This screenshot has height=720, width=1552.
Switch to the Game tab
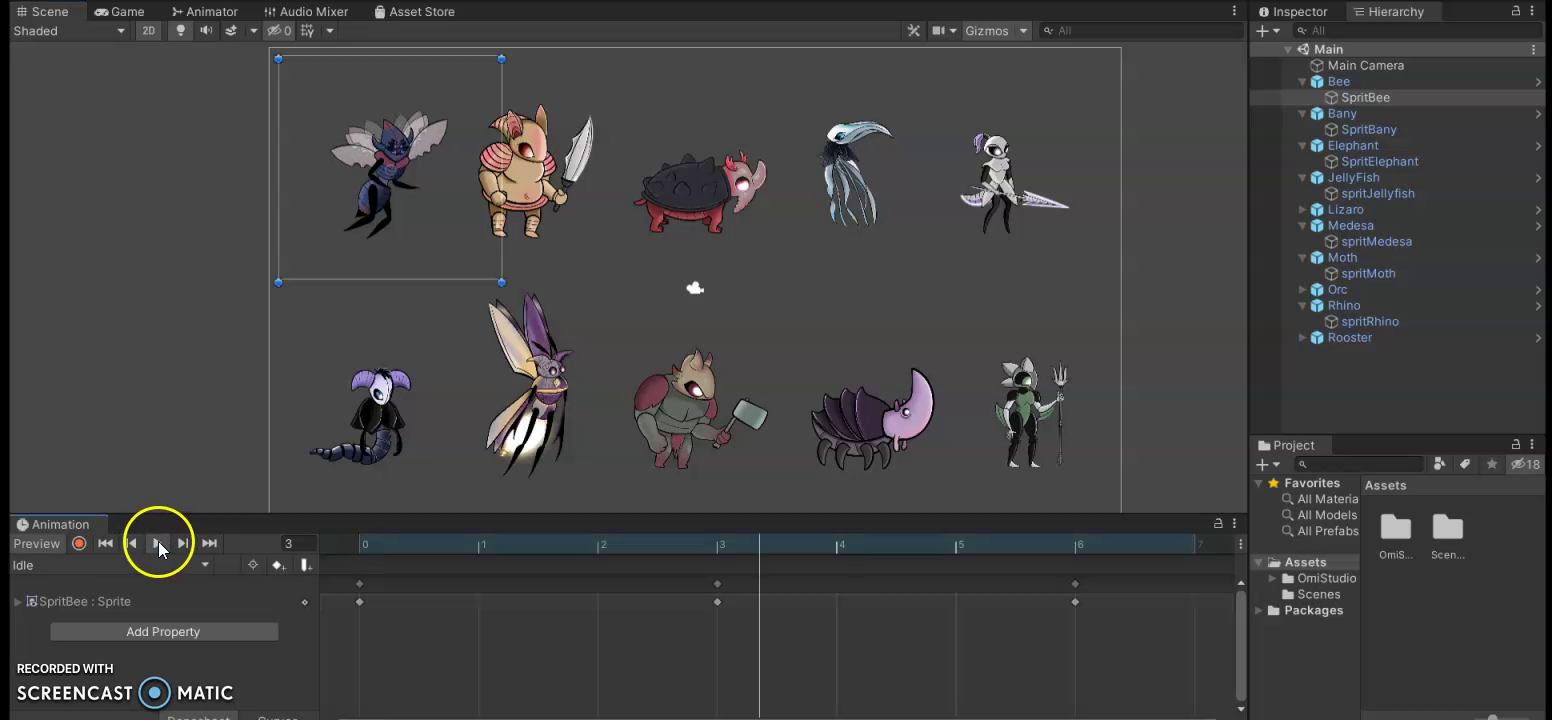click(x=119, y=11)
